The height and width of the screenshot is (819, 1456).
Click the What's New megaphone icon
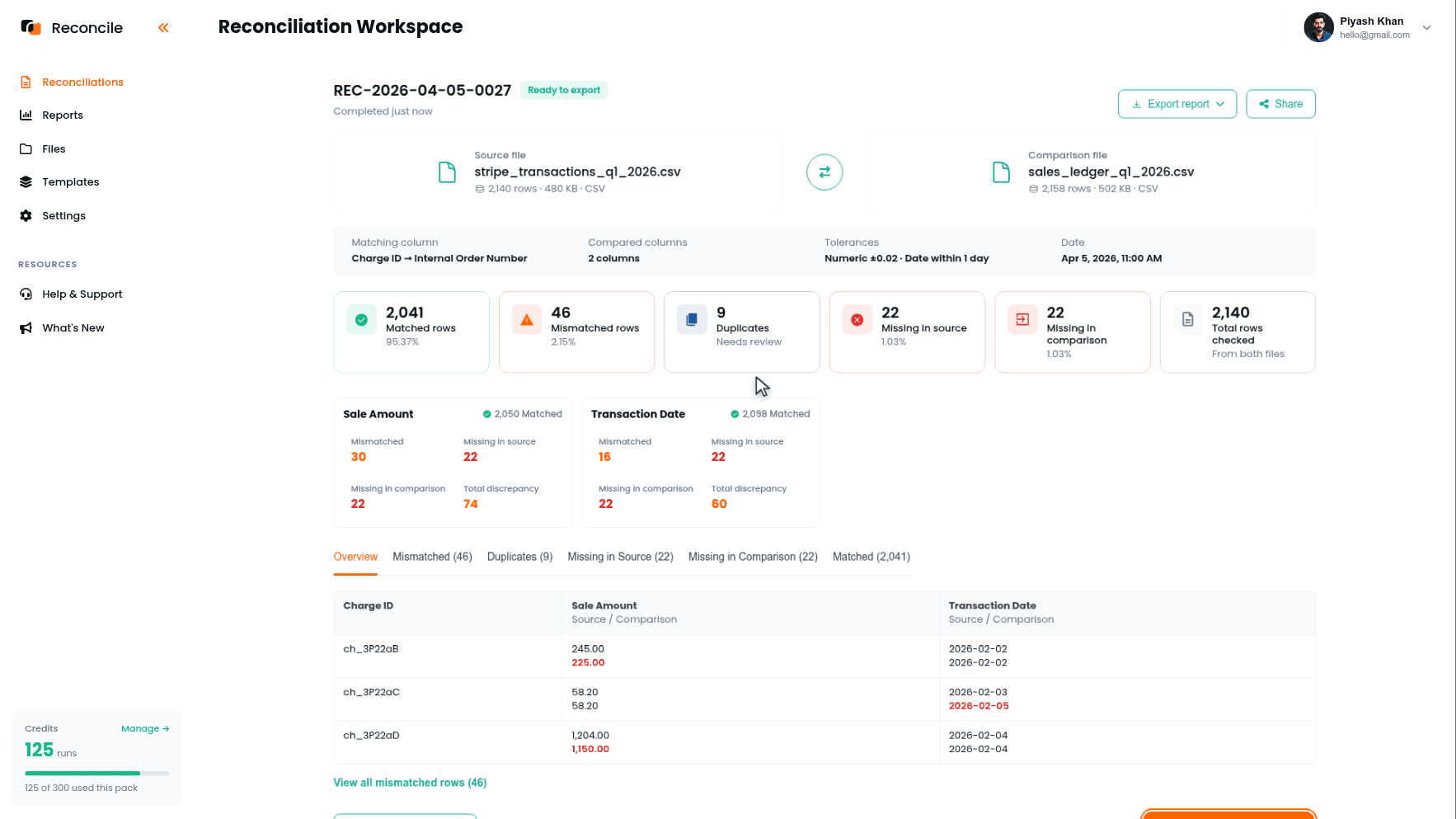[26, 327]
